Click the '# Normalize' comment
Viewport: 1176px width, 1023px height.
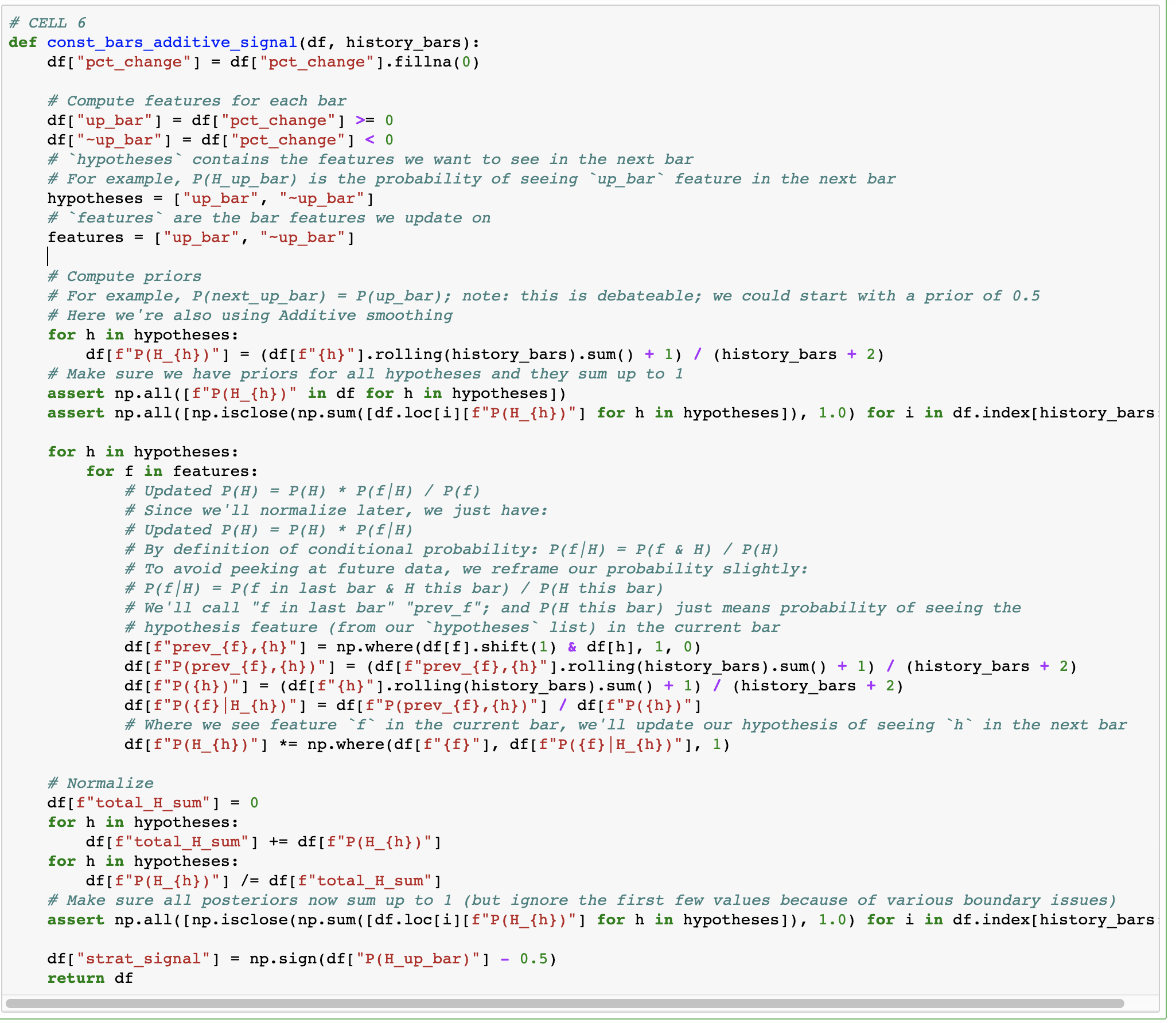tap(101, 783)
